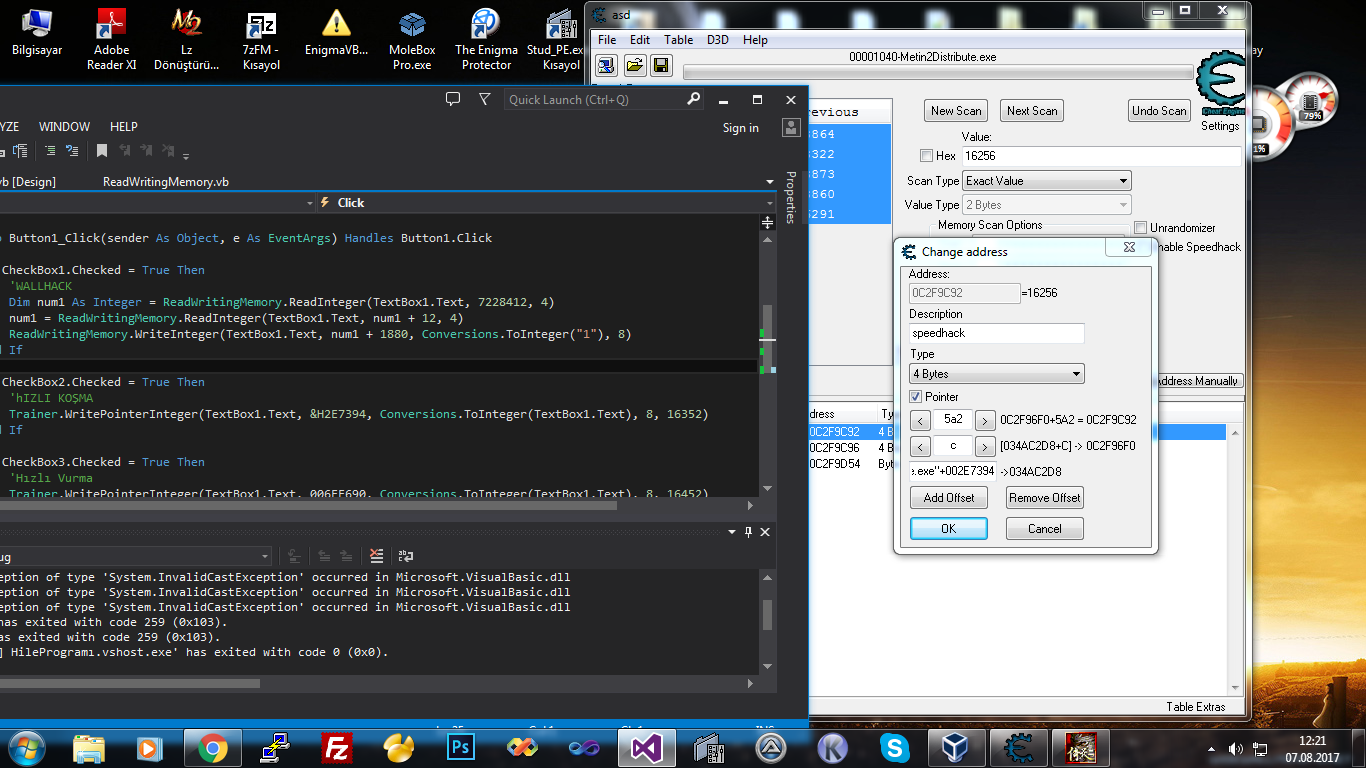Click the Cheat Engine save floppy icon
This screenshot has width=1366, height=768.
tap(661, 66)
